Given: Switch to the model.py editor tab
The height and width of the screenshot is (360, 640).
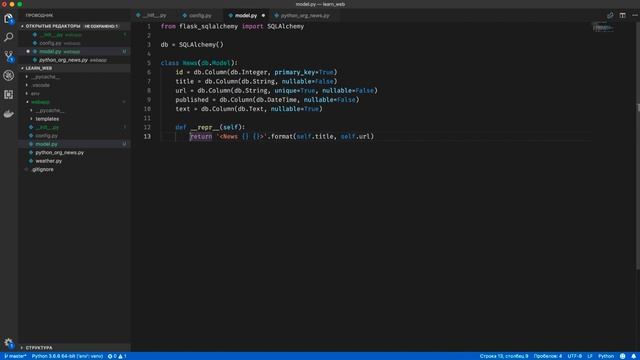Looking at the screenshot, I should pos(246,16).
